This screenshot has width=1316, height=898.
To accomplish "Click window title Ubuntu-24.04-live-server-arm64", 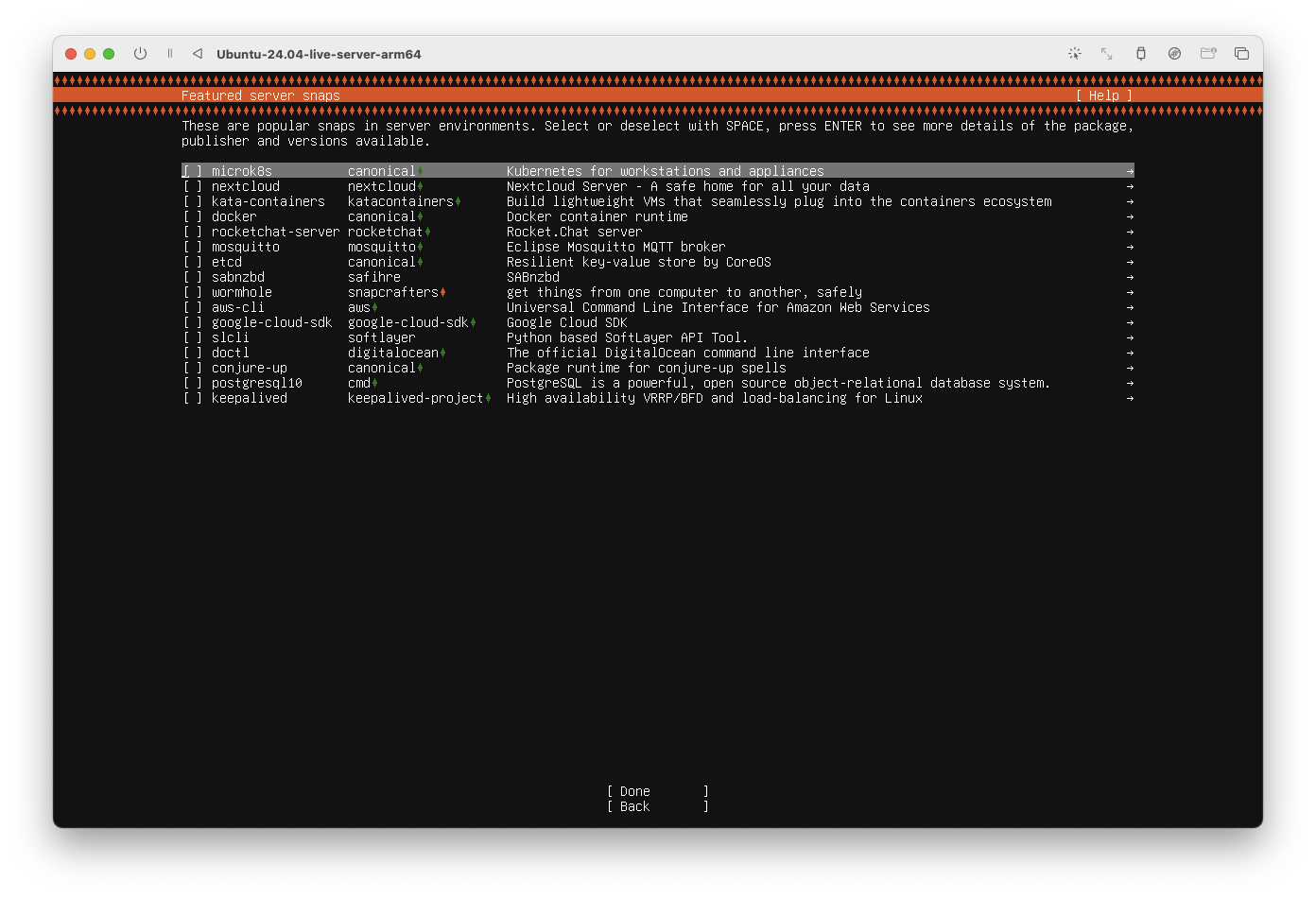I will pos(319,54).
